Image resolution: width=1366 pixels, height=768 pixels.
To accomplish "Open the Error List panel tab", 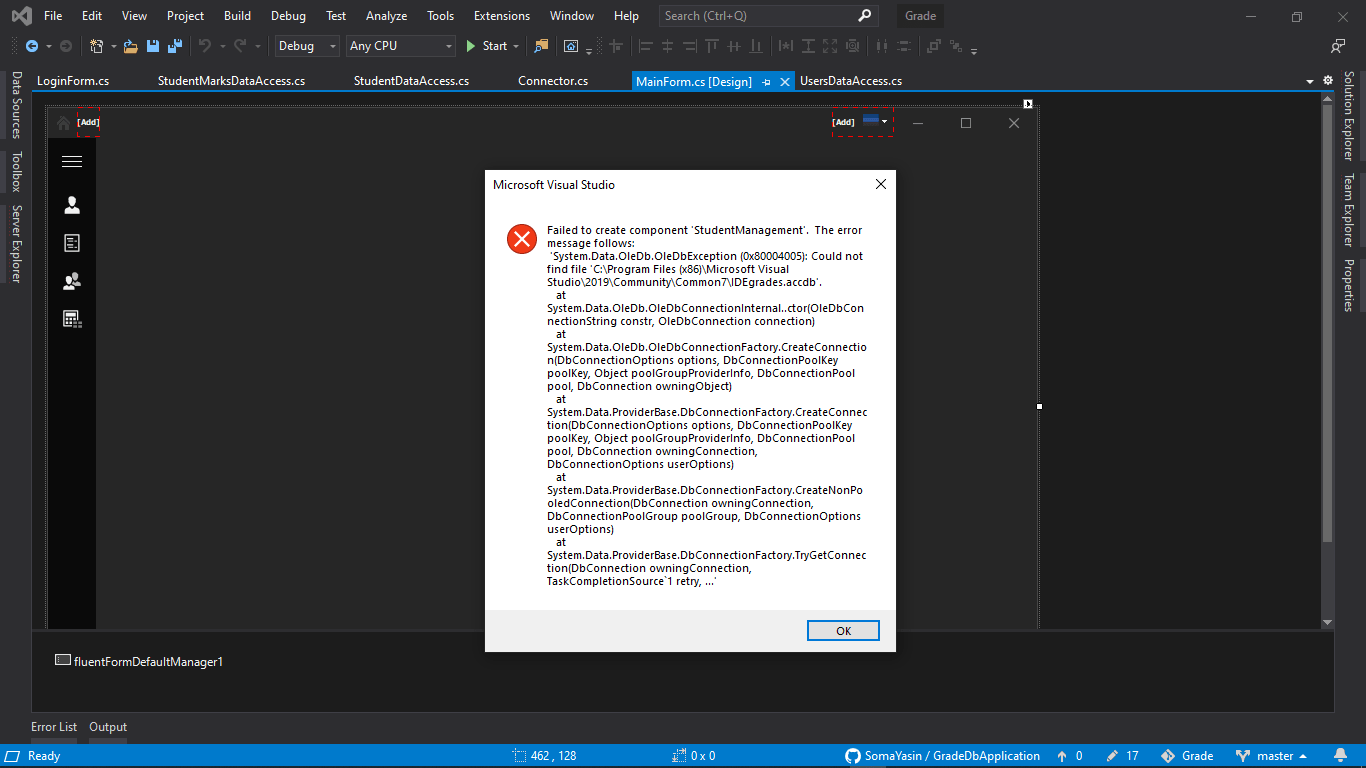I will click(x=54, y=727).
